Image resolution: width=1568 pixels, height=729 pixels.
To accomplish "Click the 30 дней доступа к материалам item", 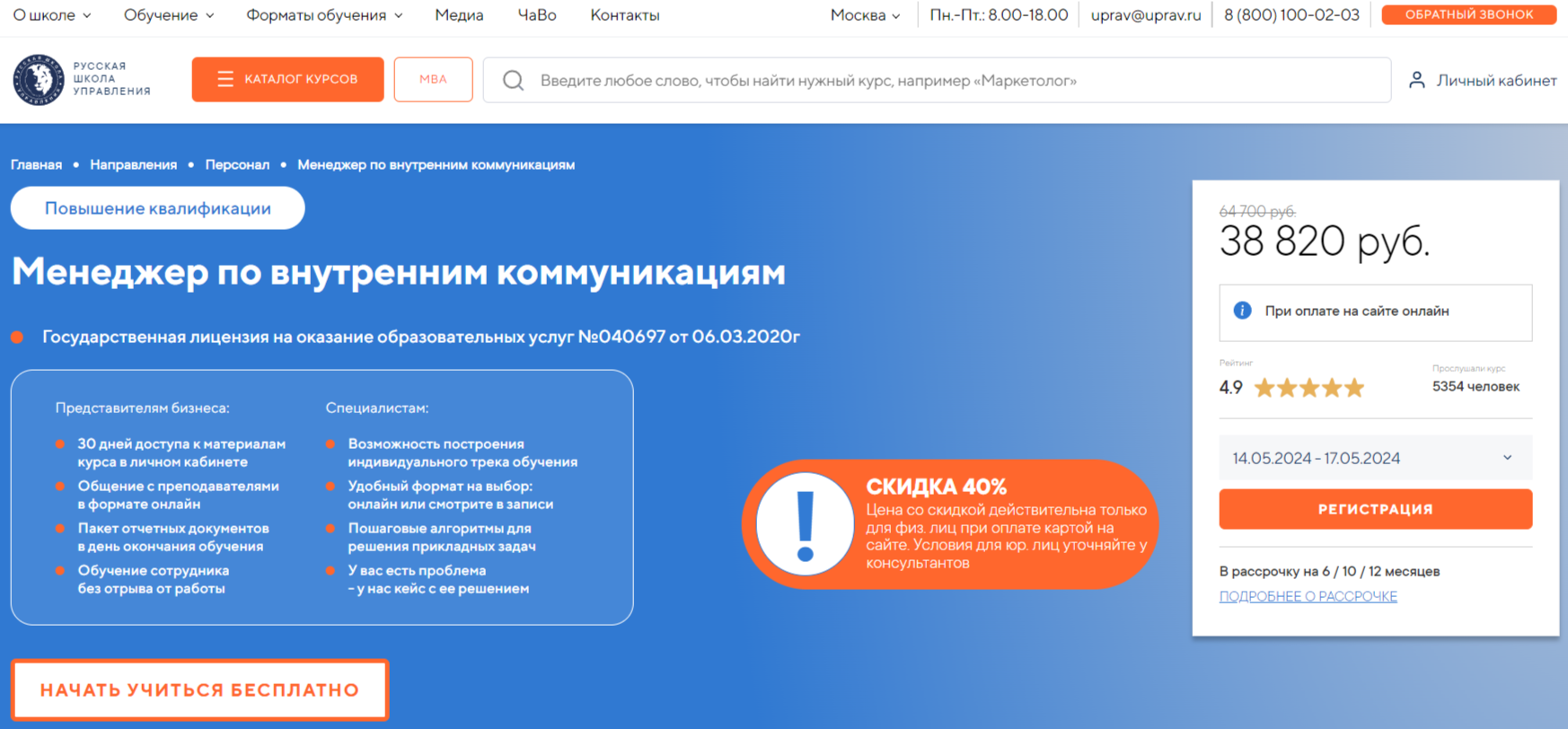I will click(x=181, y=452).
